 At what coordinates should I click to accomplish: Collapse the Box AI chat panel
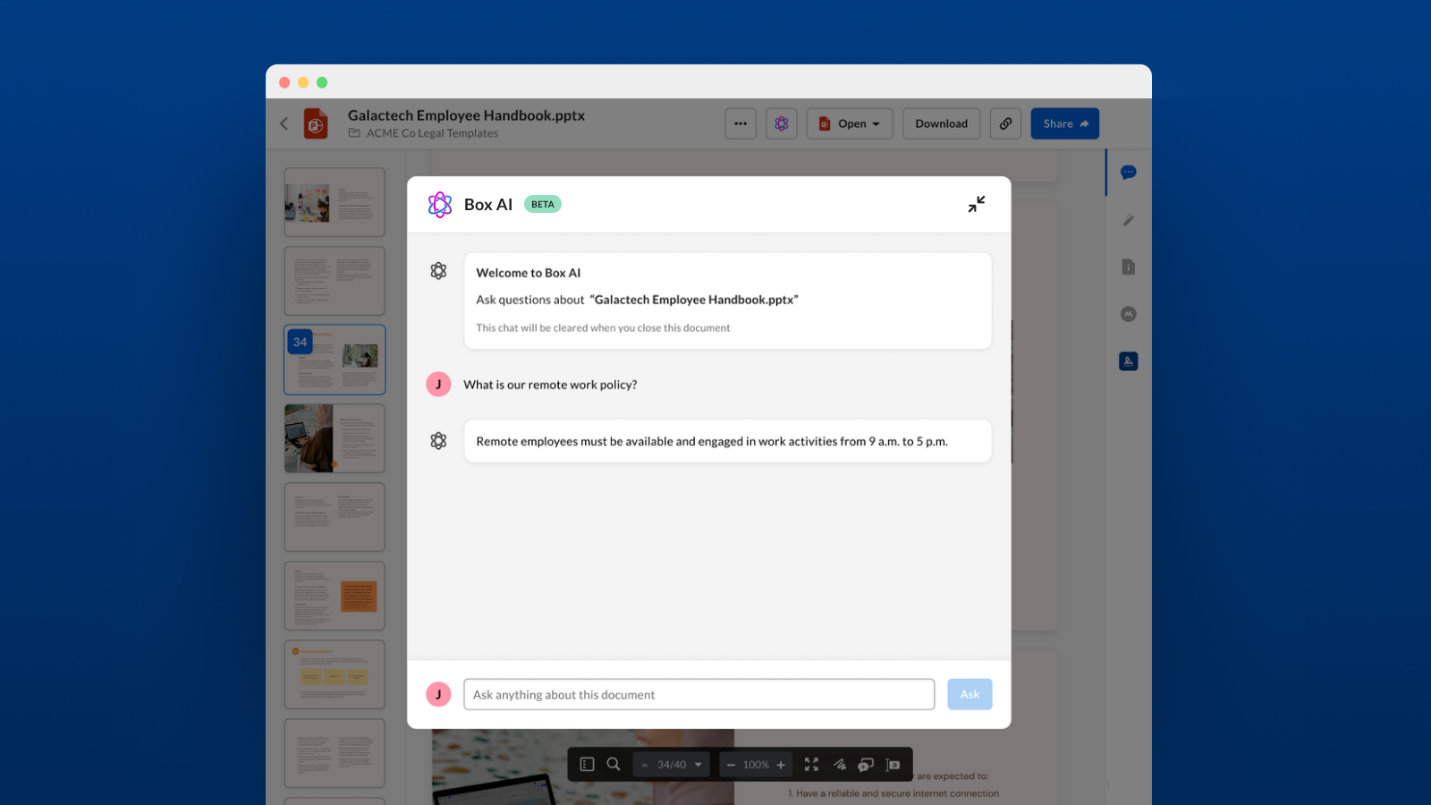point(976,204)
